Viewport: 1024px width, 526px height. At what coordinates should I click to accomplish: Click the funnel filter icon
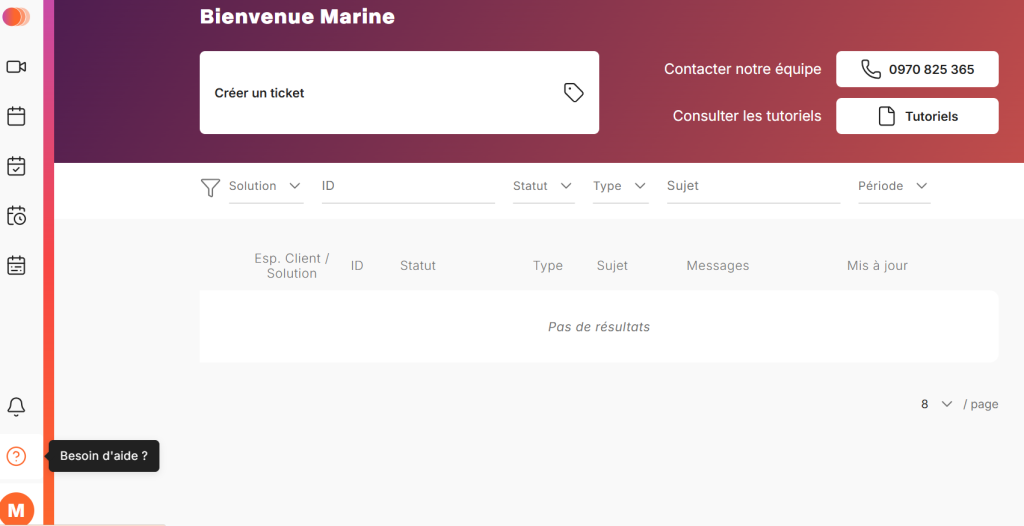click(x=210, y=188)
